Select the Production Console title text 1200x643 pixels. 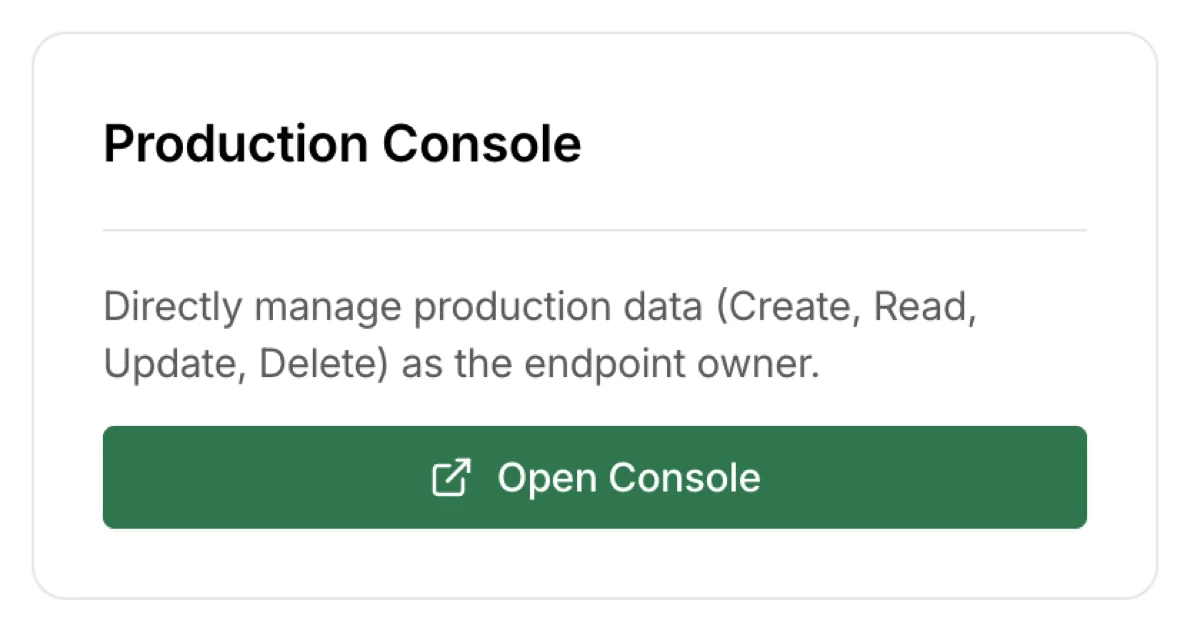[342, 143]
